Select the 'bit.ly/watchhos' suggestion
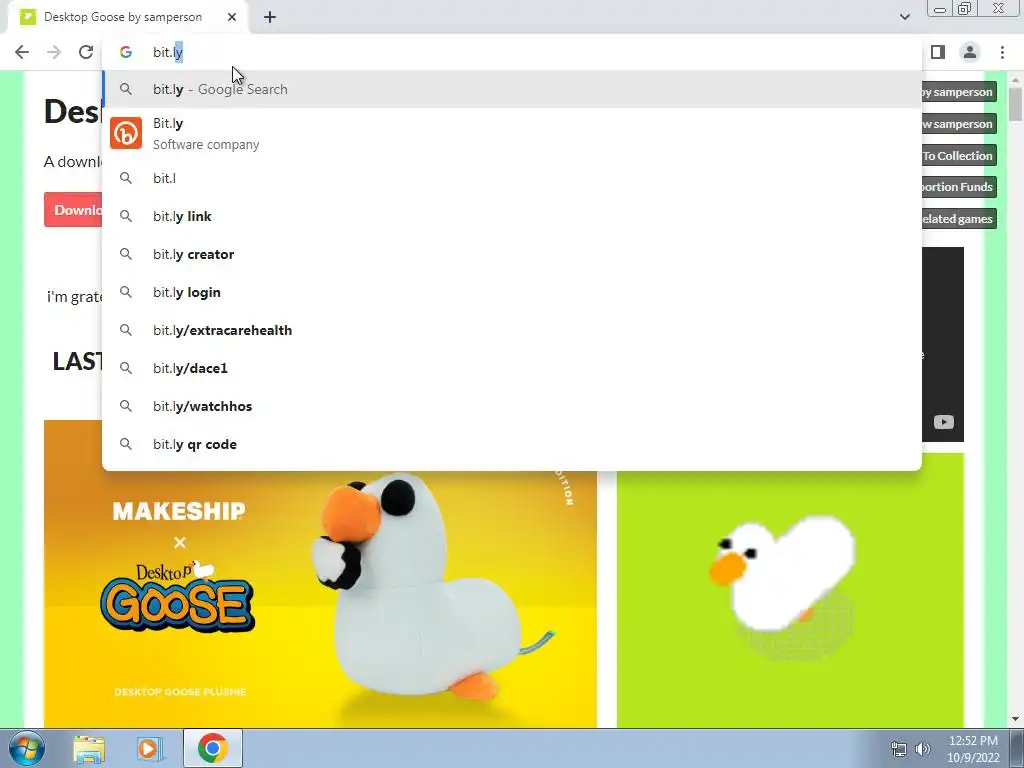Viewport: 1024px width, 768px height. pos(512,406)
